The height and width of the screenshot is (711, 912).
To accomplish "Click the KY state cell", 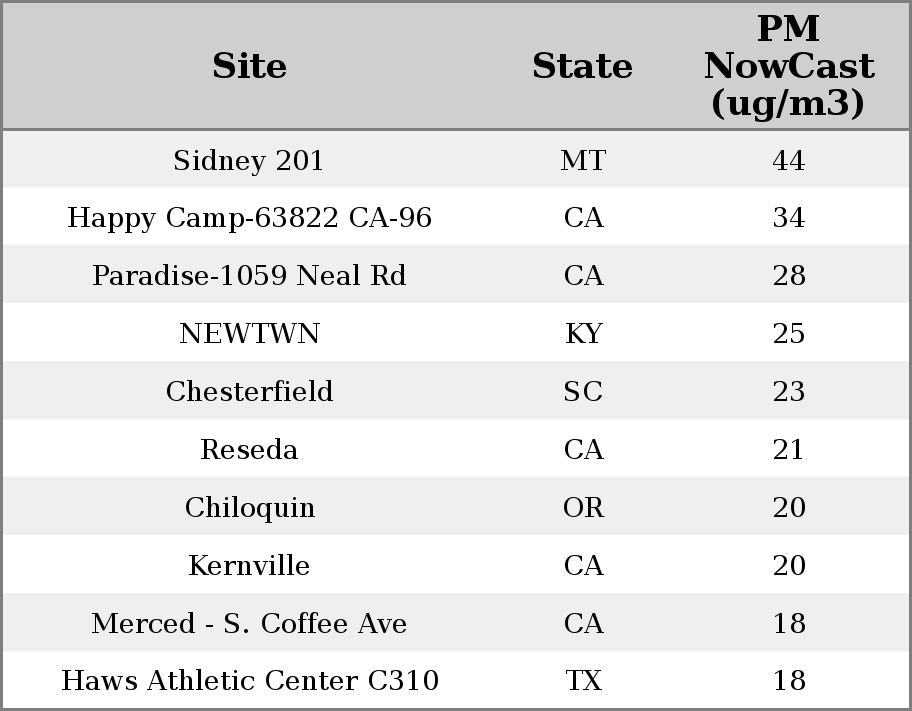I will tap(583, 334).
